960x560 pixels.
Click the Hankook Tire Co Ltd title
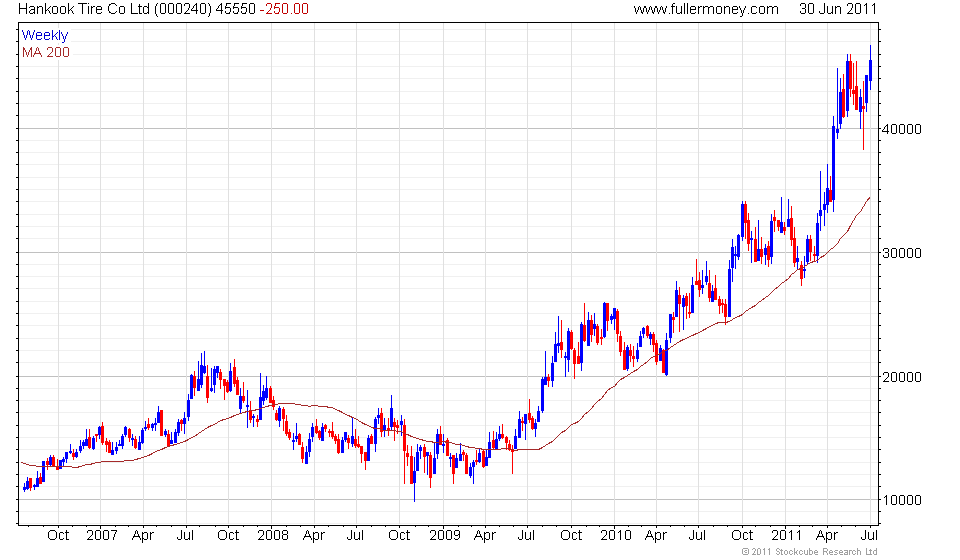84,9
